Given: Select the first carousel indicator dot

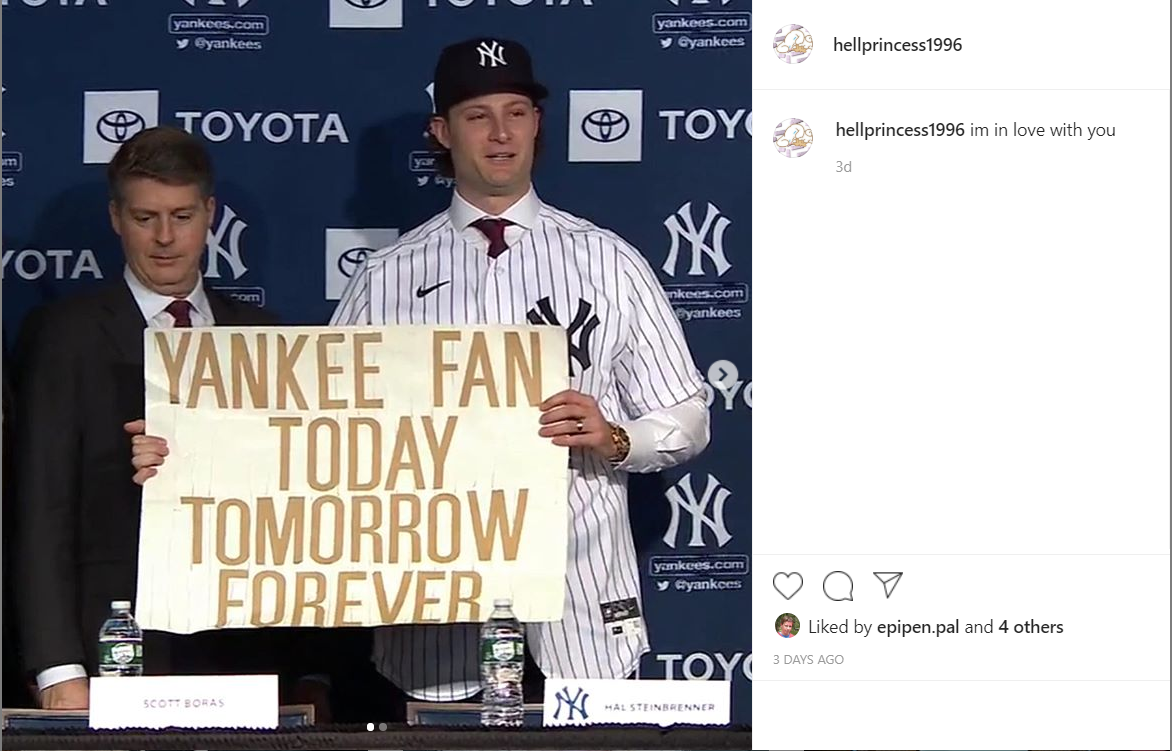Looking at the screenshot, I should click(x=370, y=726).
